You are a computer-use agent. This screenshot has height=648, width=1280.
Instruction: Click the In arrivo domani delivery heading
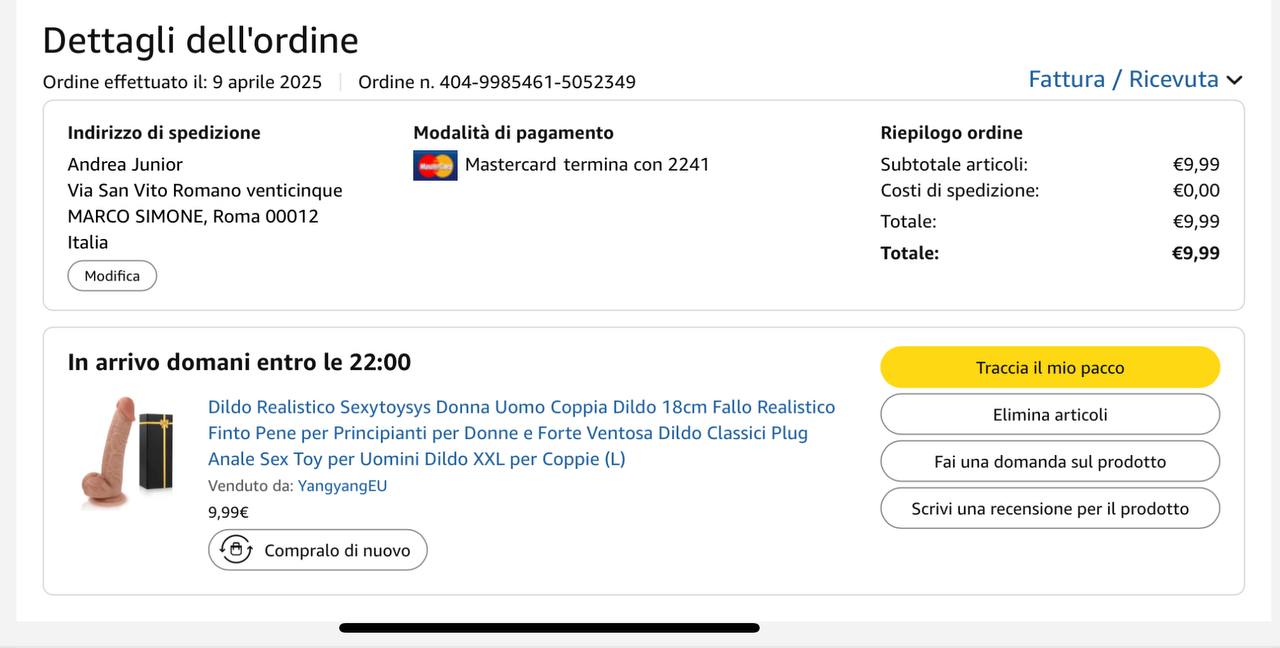pos(239,362)
